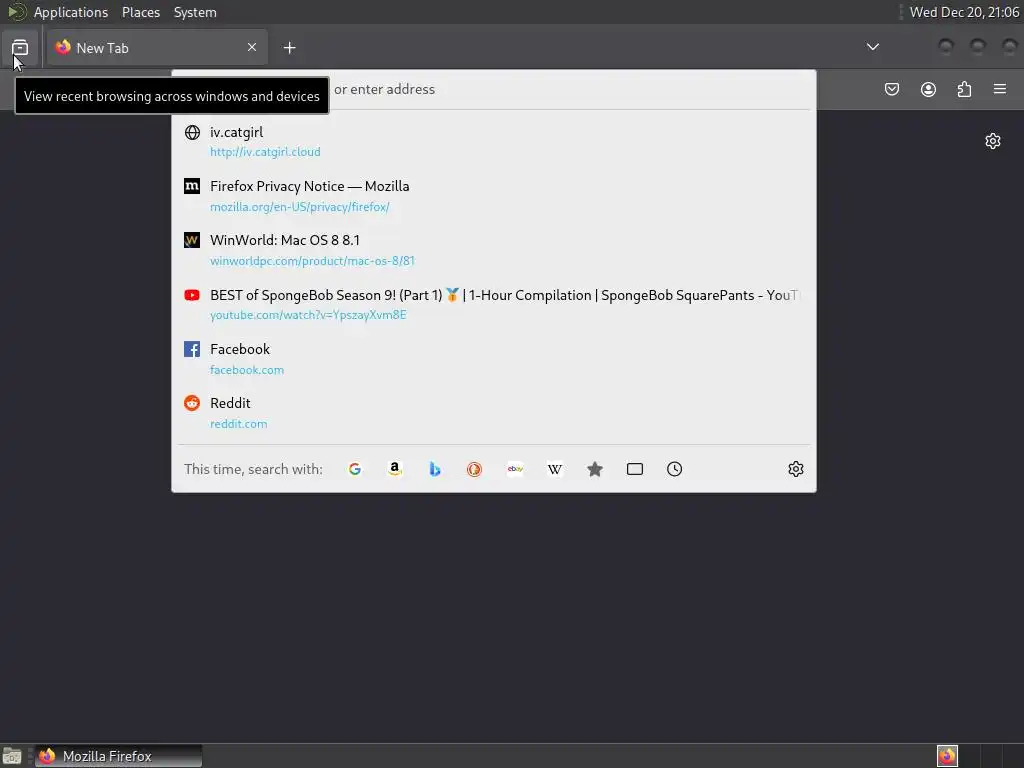
Task: Search this time with DuckDuckGo
Action: coord(474,469)
